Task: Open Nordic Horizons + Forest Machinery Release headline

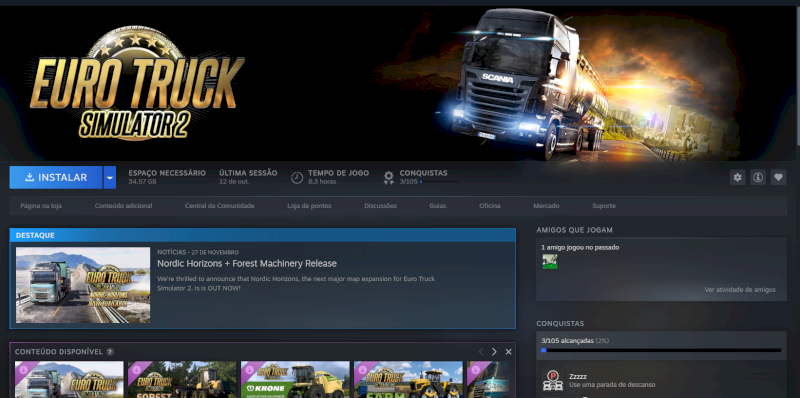Action: [247, 264]
